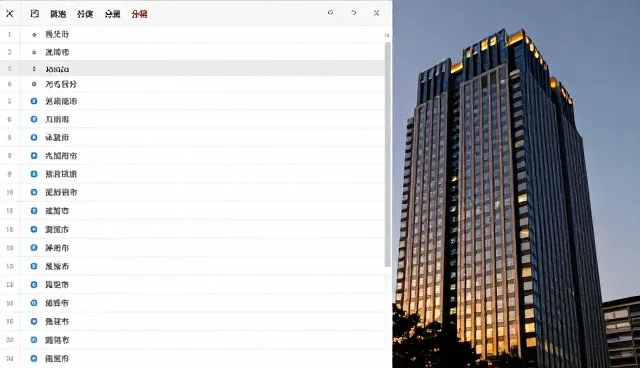Select the gray highlighted row in the list

(192, 69)
